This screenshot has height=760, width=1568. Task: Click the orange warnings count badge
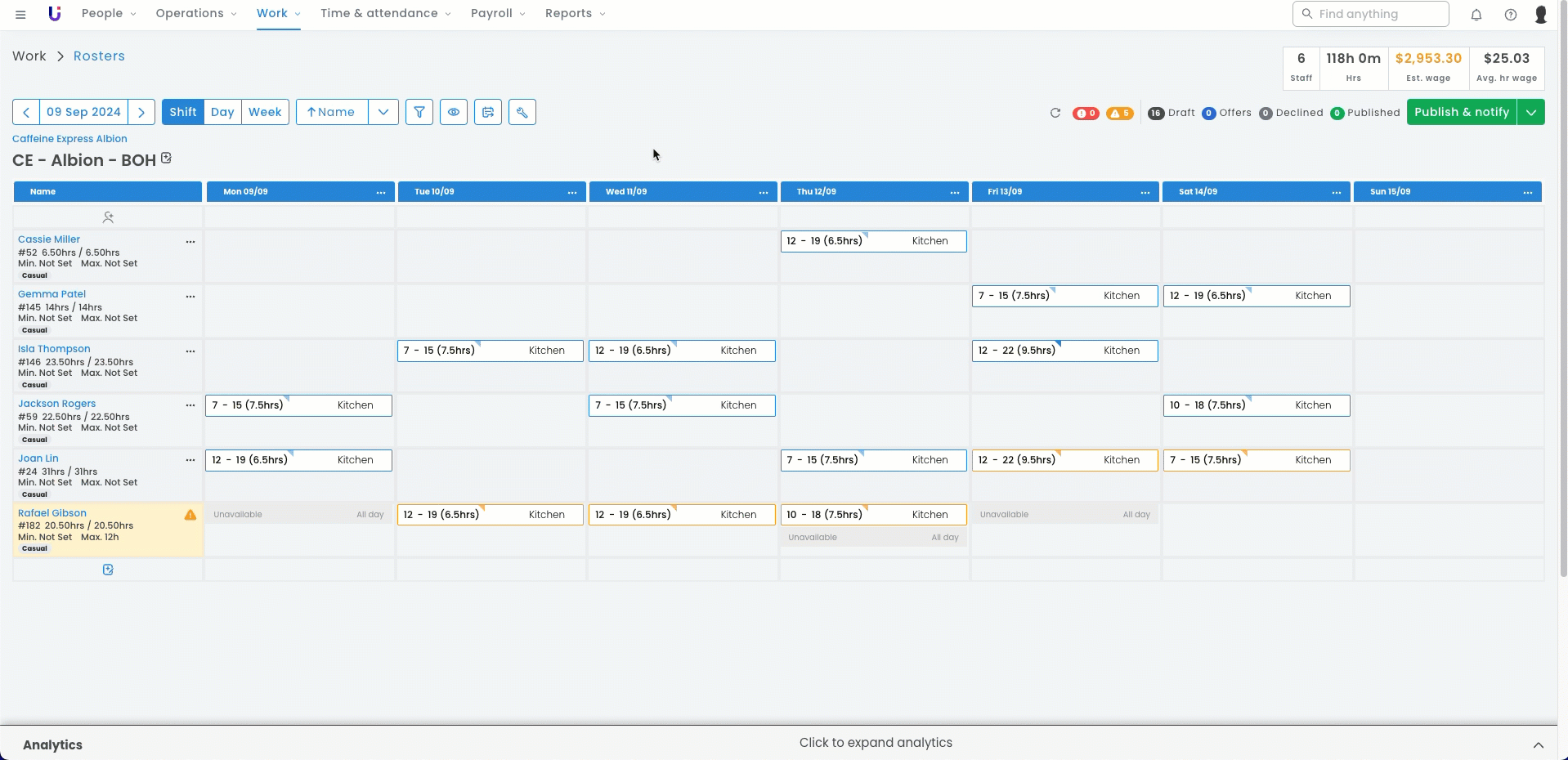coord(1119,114)
